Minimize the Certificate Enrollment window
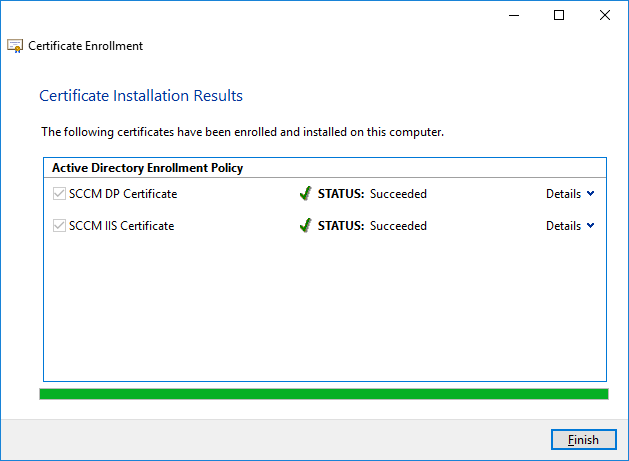Screen dimensions: 629x461 pos(514,15)
